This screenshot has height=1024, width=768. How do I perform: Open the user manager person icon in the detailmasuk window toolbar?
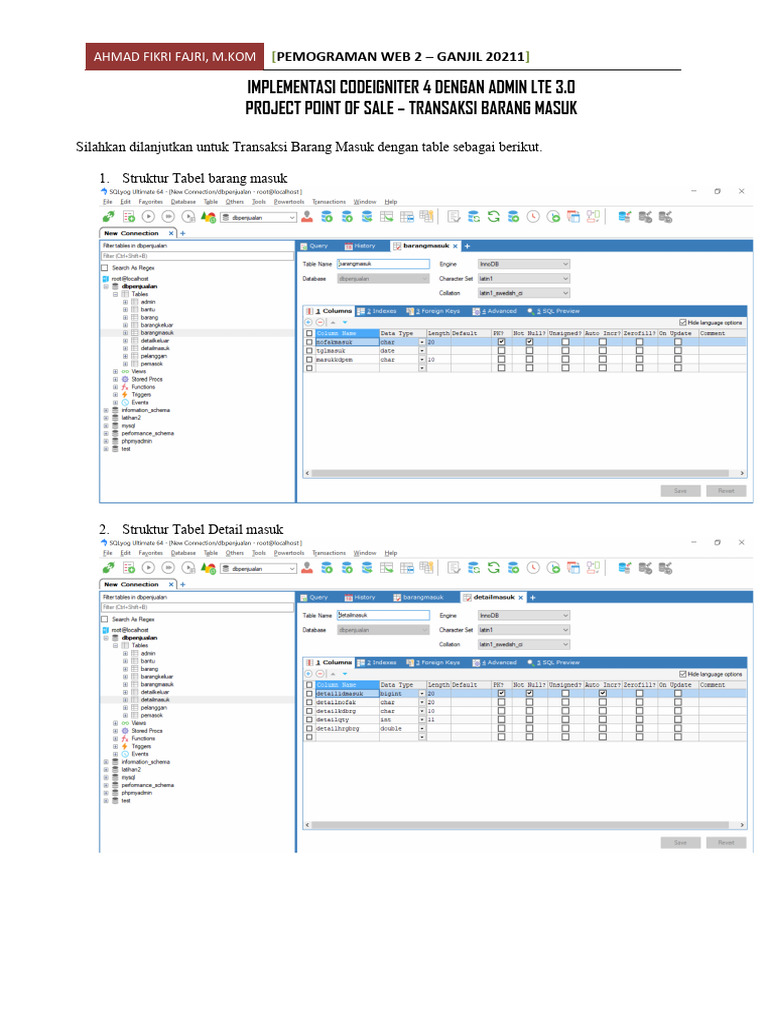point(307,568)
